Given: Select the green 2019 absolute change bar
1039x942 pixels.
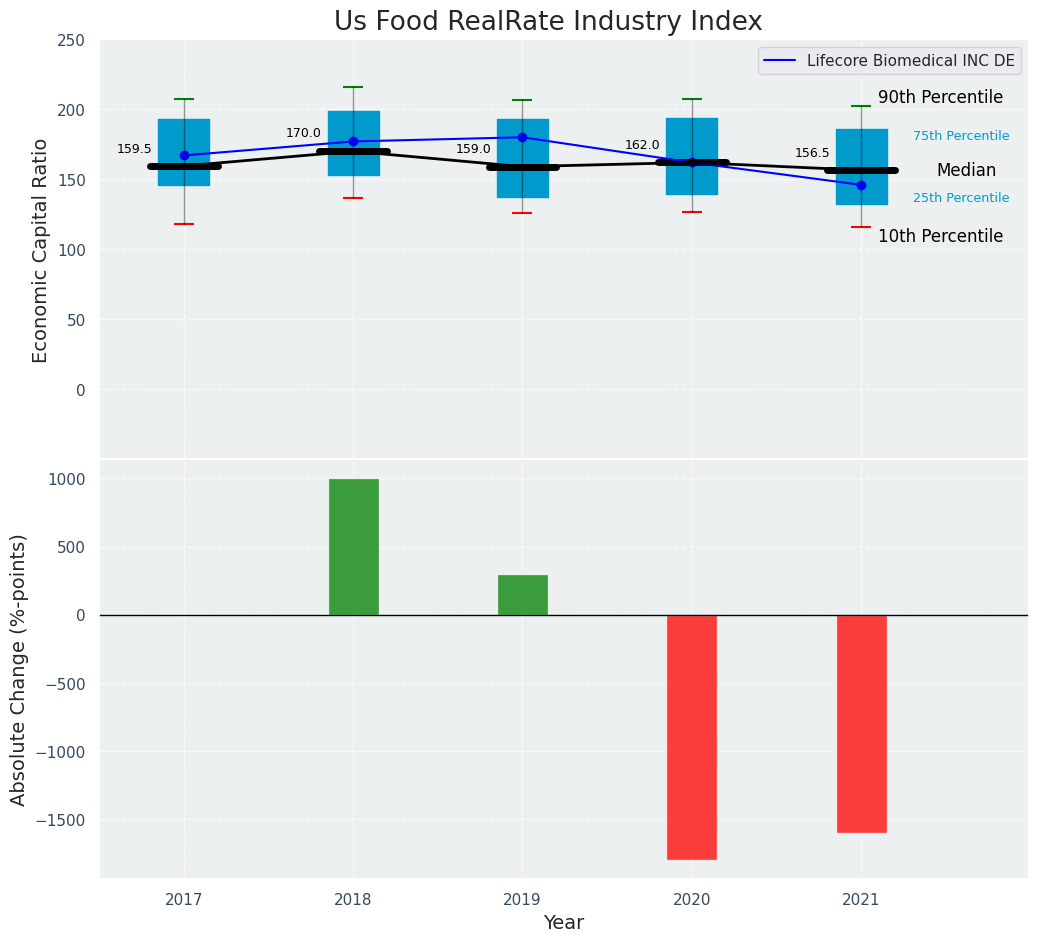Looking at the screenshot, I should [523, 595].
